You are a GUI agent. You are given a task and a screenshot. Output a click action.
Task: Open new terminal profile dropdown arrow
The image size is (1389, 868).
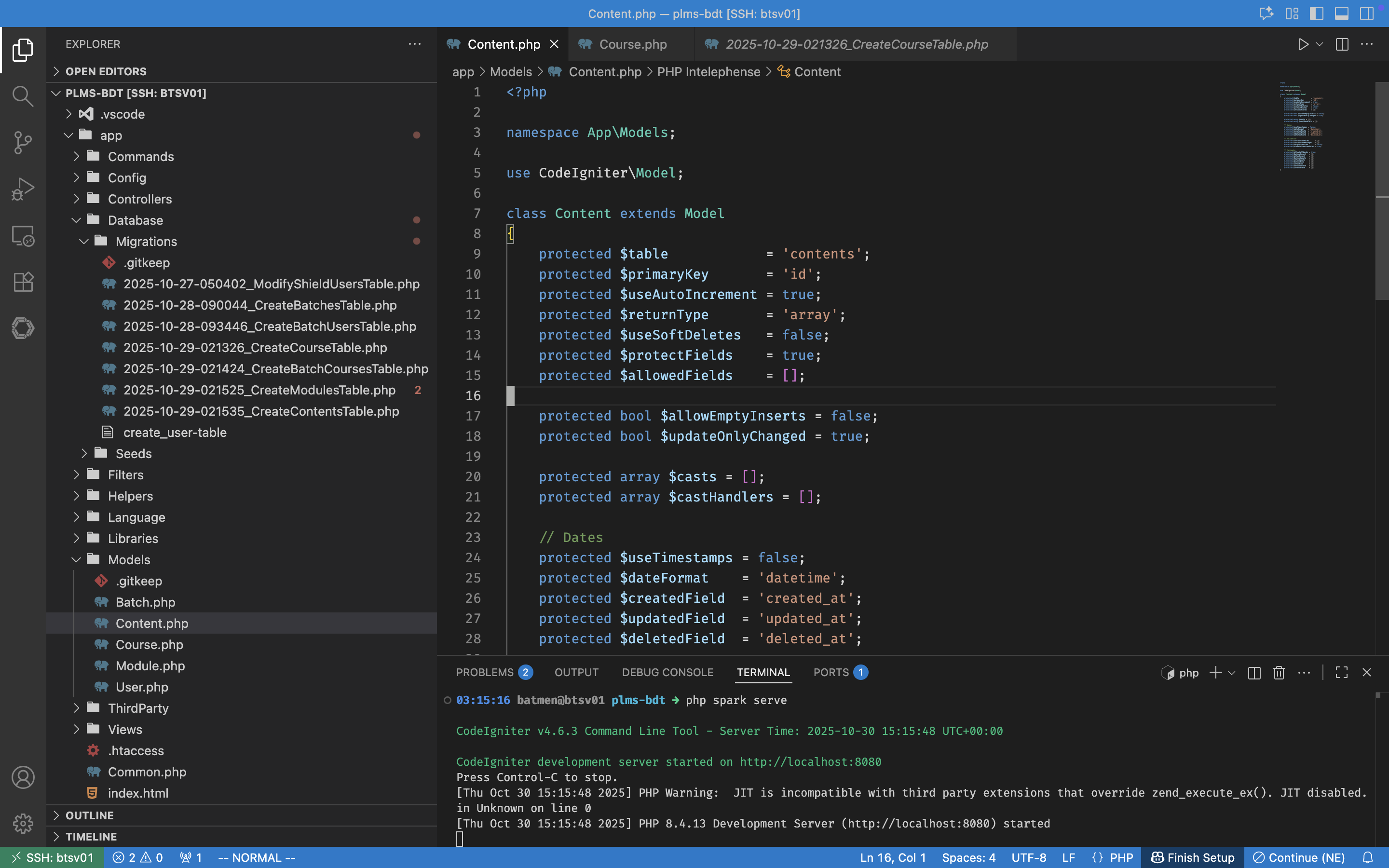pyautogui.click(x=1232, y=673)
